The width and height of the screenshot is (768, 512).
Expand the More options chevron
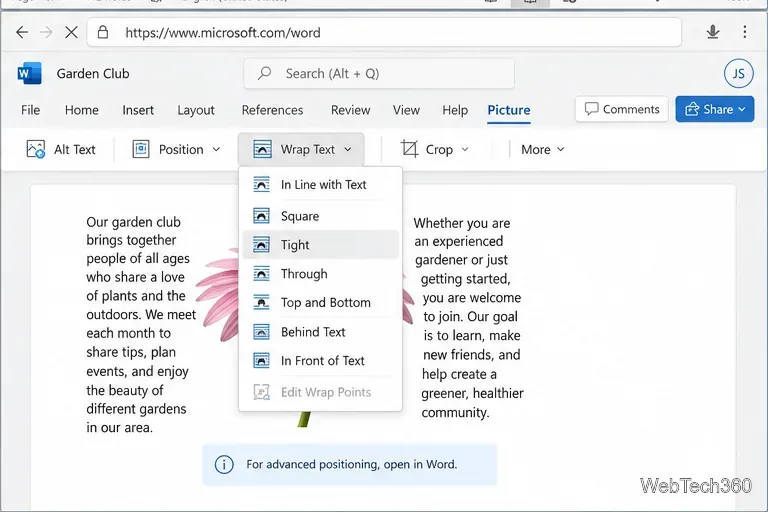561,149
